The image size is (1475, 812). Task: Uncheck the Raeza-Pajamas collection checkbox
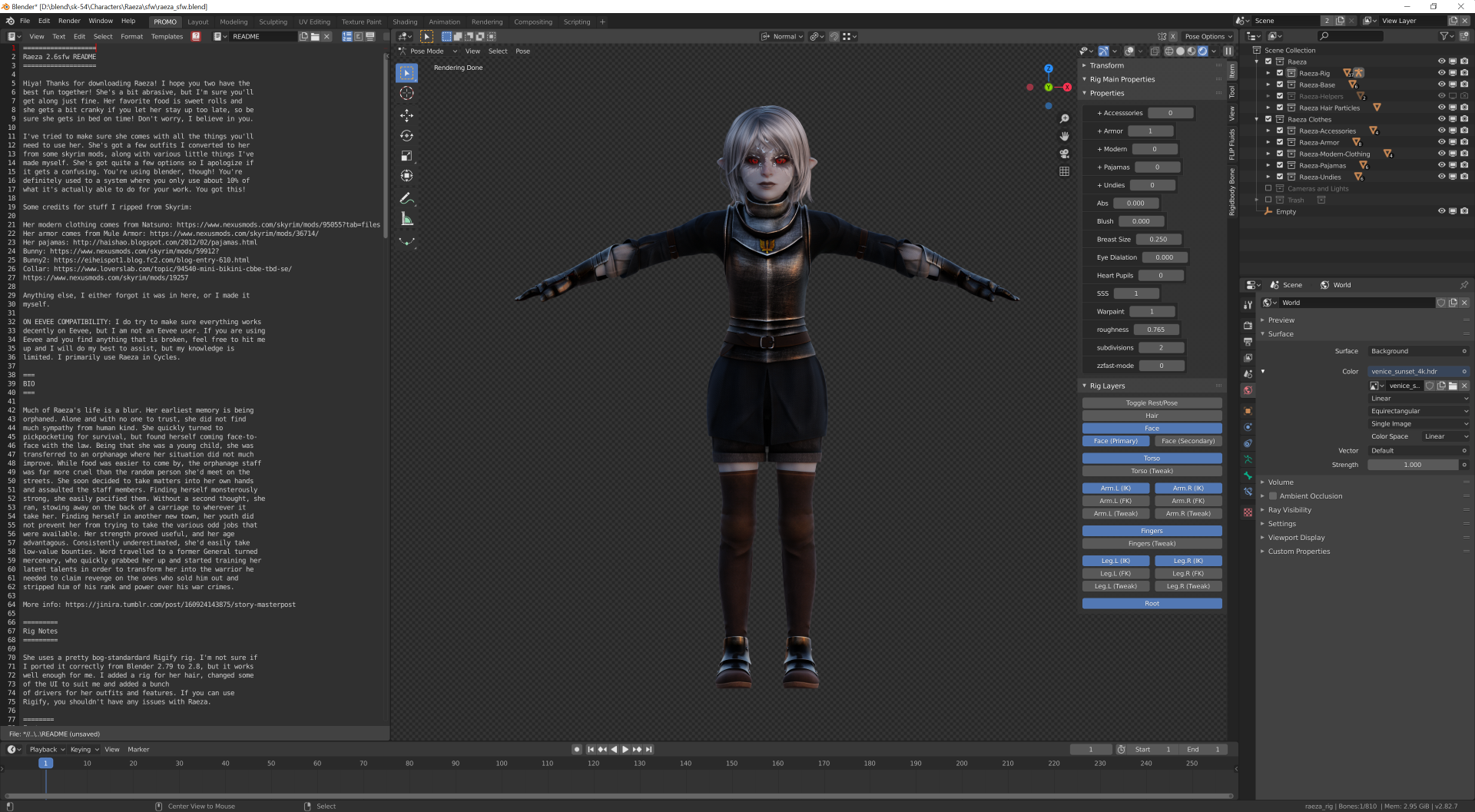1280,165
